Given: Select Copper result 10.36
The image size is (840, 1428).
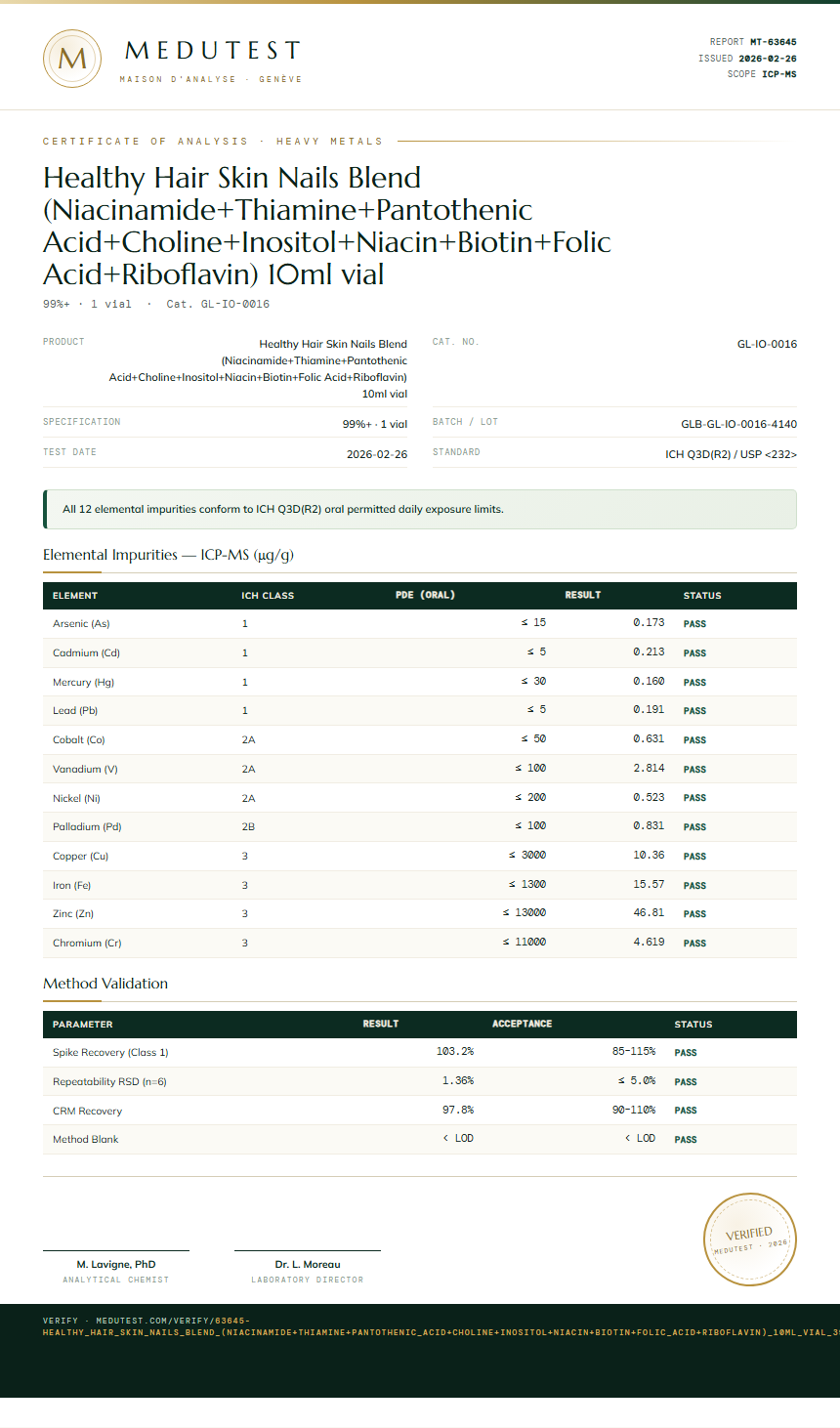Looking at the screenshot, I should 649,855.
